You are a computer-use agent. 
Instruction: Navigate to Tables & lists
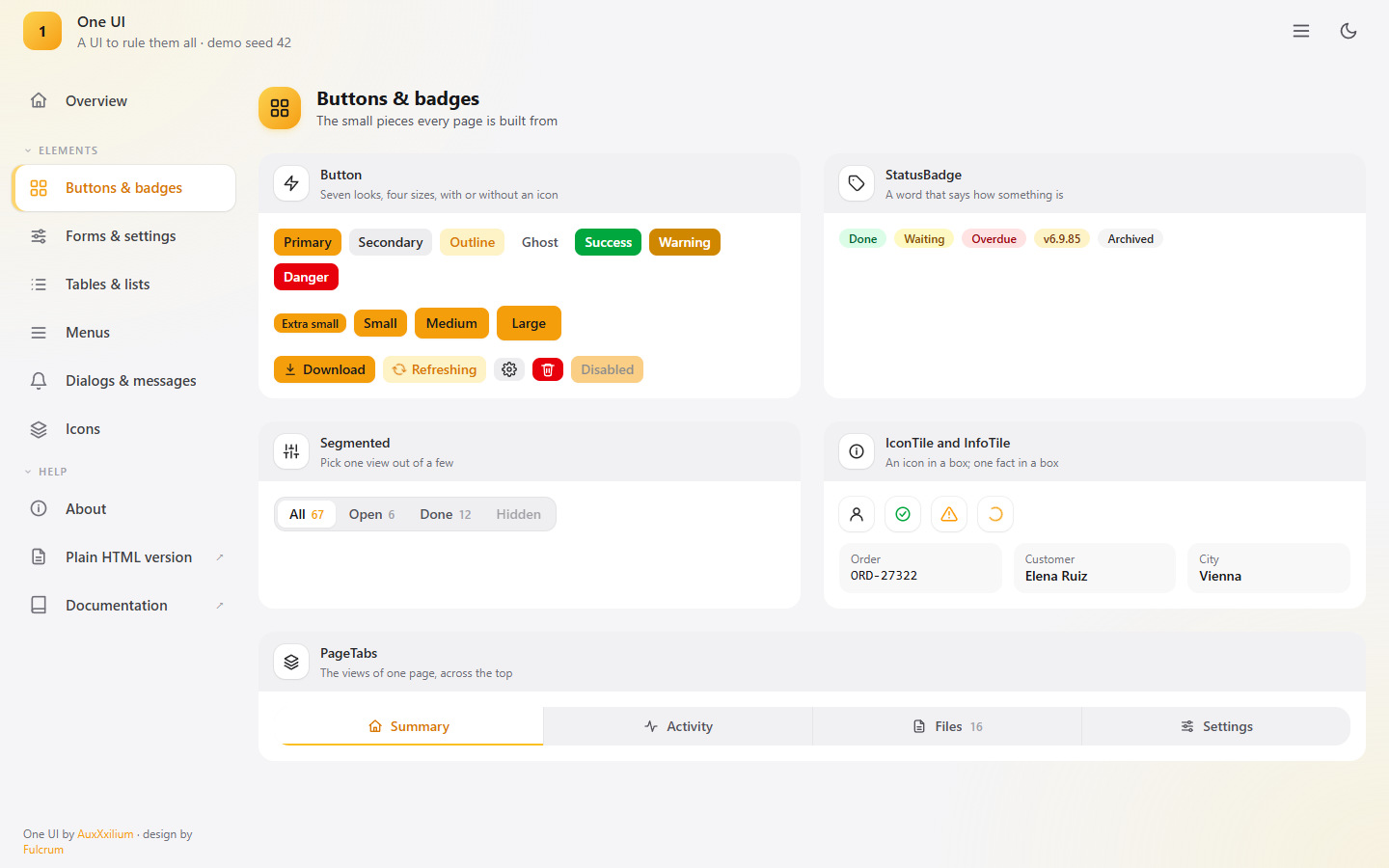coord(123,285)
